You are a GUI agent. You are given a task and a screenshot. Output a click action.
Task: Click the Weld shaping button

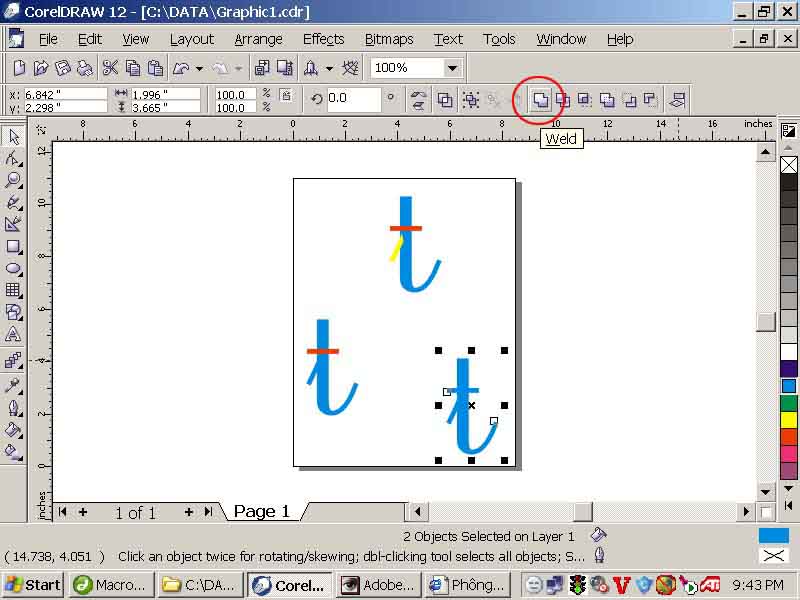coord(540,99)
